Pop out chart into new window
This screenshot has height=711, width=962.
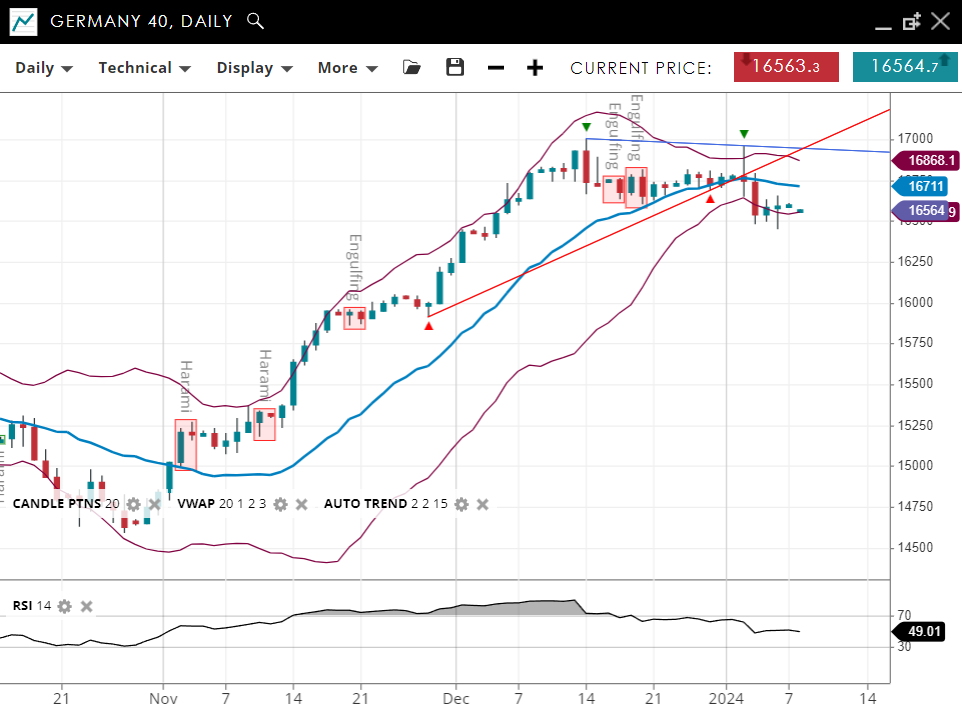(x=911, y=22)
